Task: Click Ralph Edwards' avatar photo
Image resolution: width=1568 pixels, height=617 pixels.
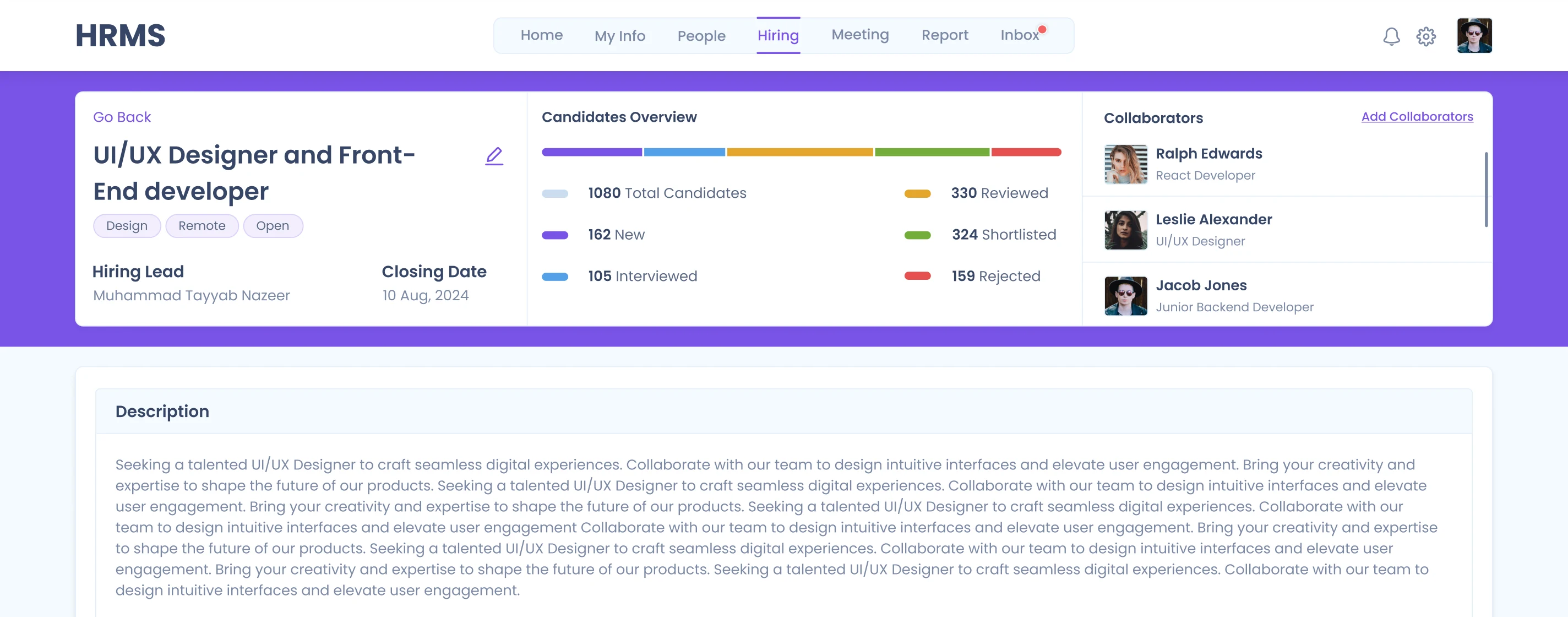Action: [x=1125, y=164]
